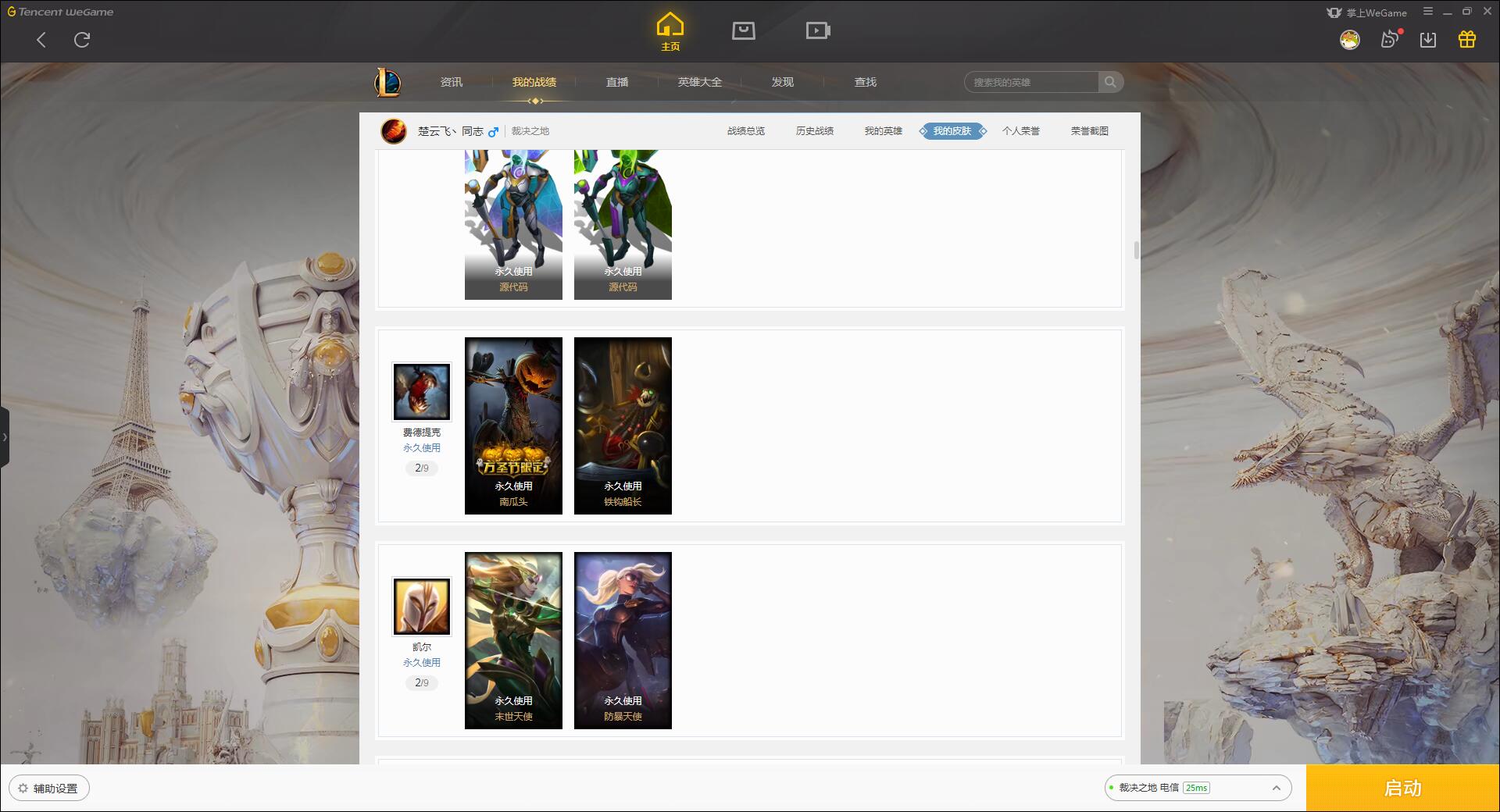Open the user avatar icon at top right
This screenshot has width=1500, height=812.
(1349, 40)
